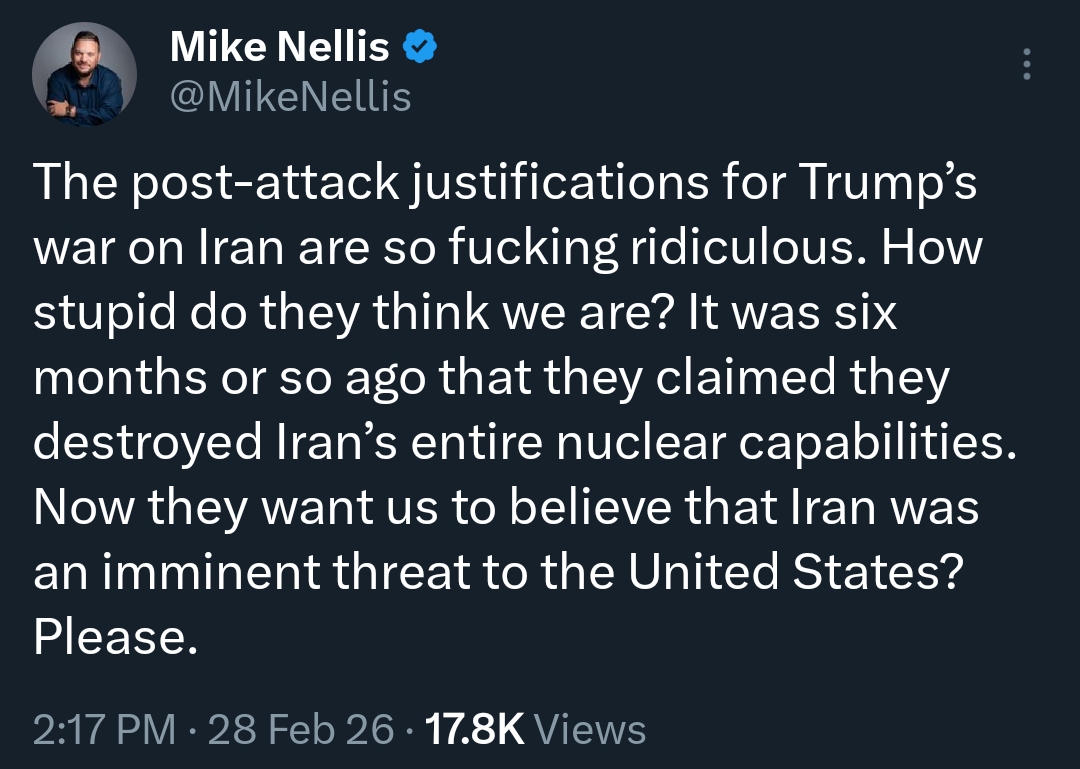Screen dimensions: 1080x769
Task: Click the Views label beside 17.8K
Action: [590, 729]
